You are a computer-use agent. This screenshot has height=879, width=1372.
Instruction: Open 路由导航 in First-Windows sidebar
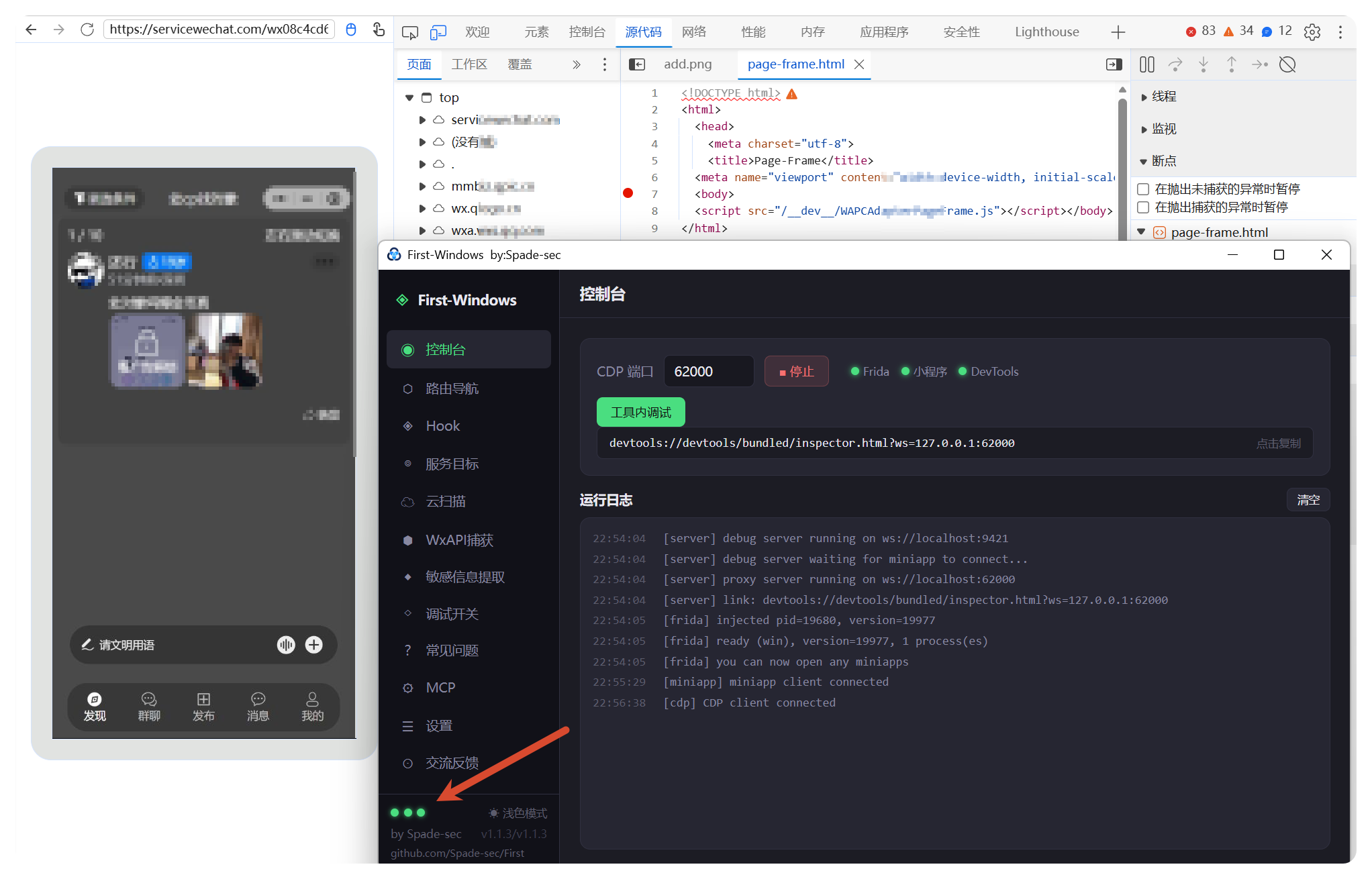pyautogui.click(x=469, y=389)
